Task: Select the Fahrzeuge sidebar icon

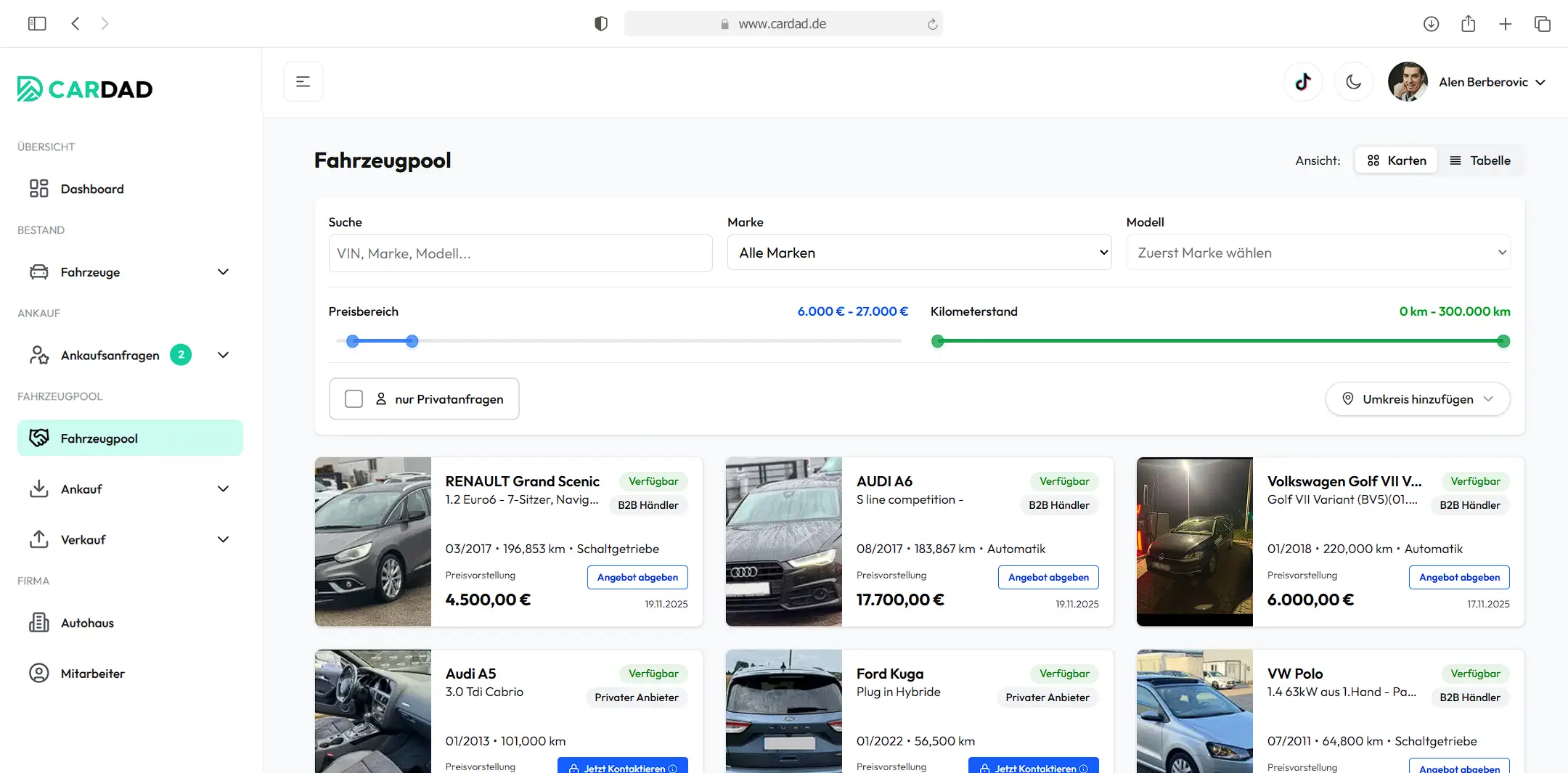Action: (39, 271)
